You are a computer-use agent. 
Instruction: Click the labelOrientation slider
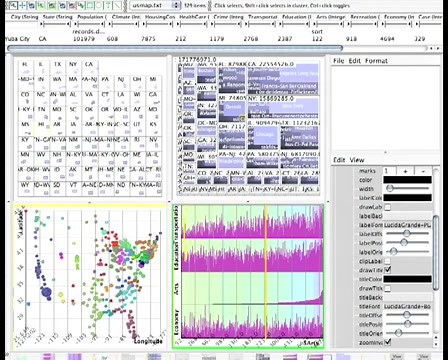pos(407,252)
